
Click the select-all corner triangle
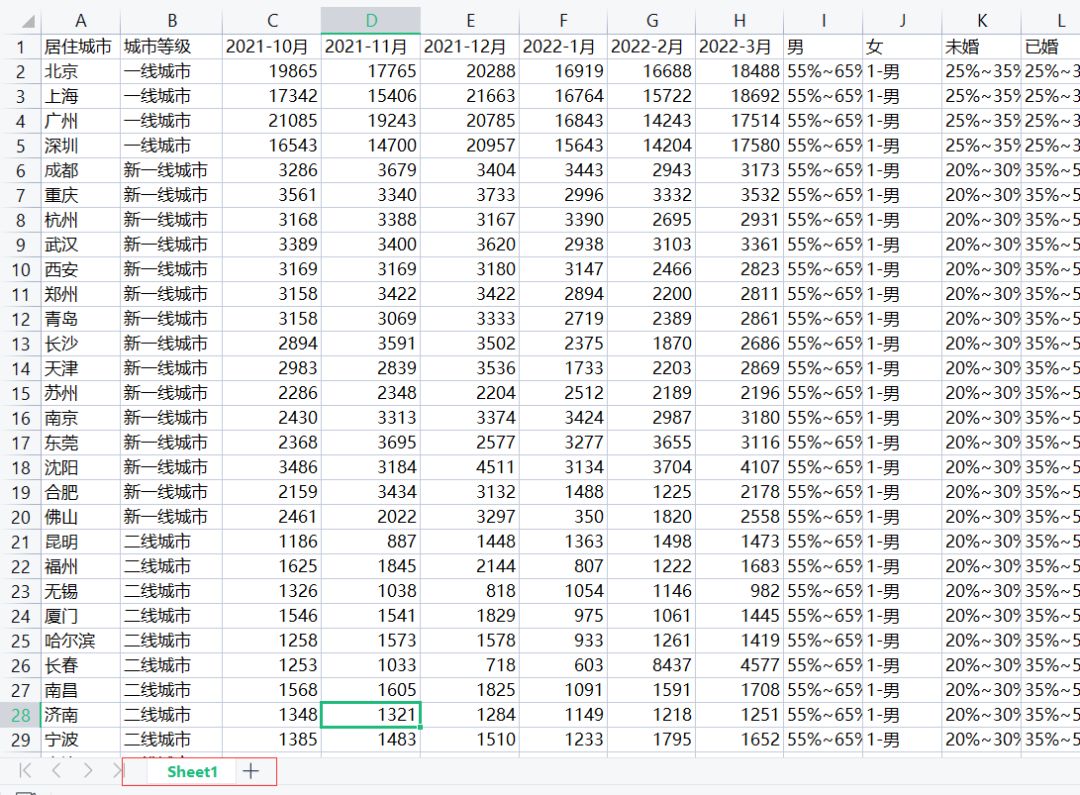tap(28, 22)
